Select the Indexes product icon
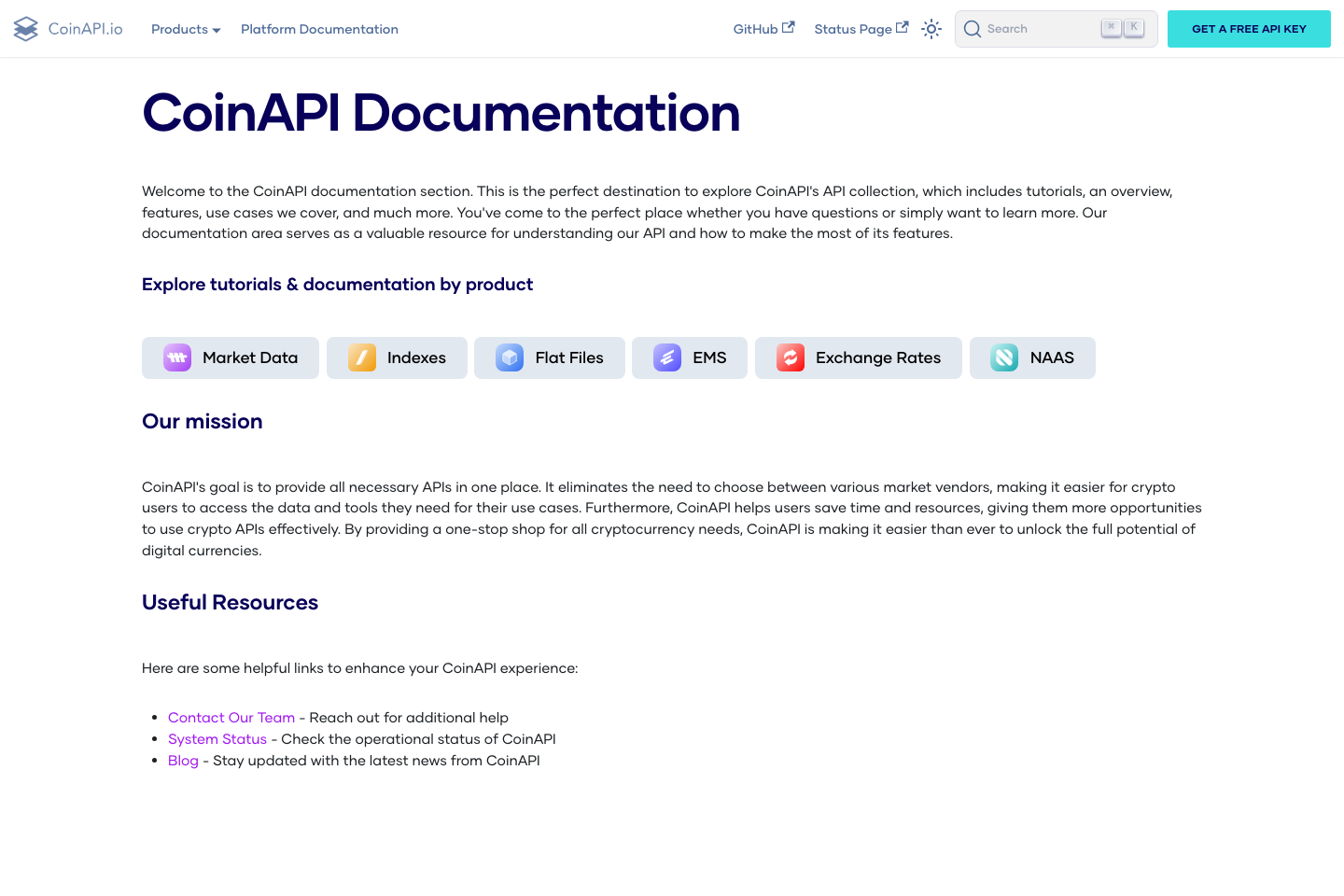 click(361, 357)
